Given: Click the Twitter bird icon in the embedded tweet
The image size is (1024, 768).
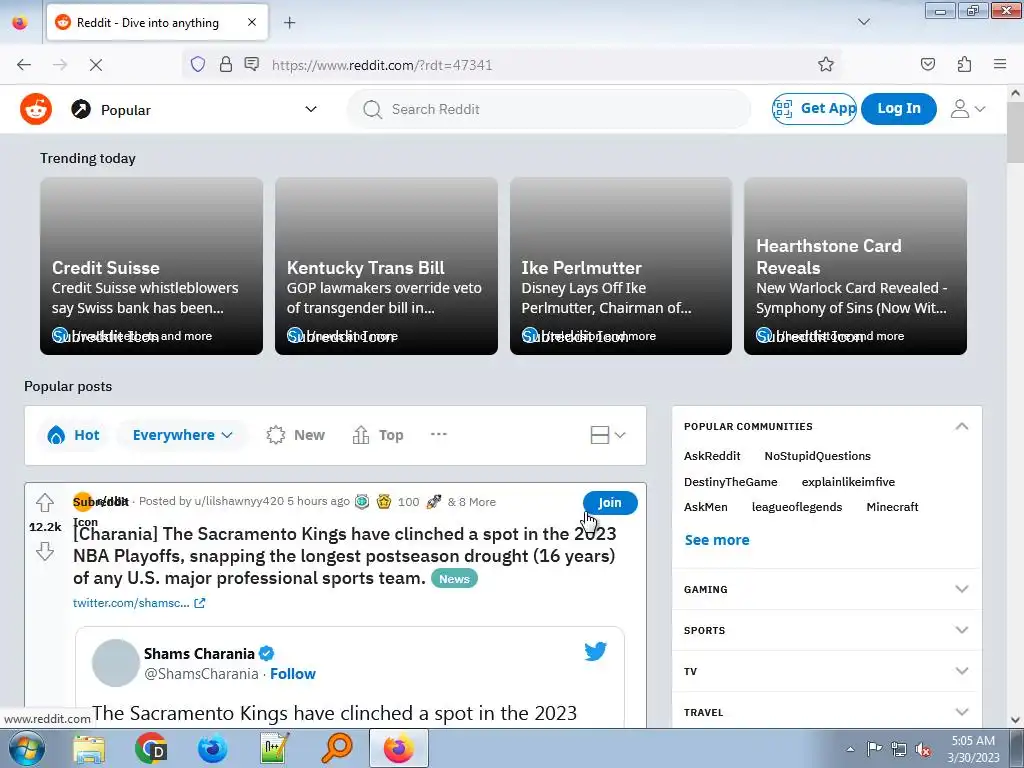Looking at the screenshot, I should point(595,651).
